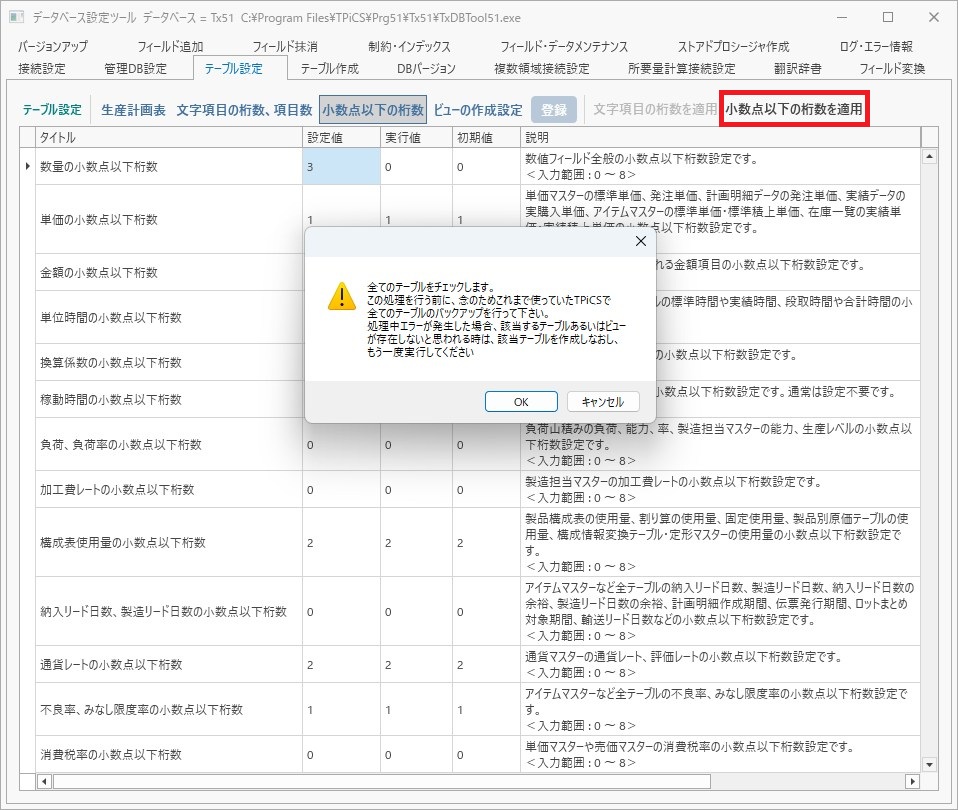
Task: Click the 初期値 column header
Action: [486, 137]
